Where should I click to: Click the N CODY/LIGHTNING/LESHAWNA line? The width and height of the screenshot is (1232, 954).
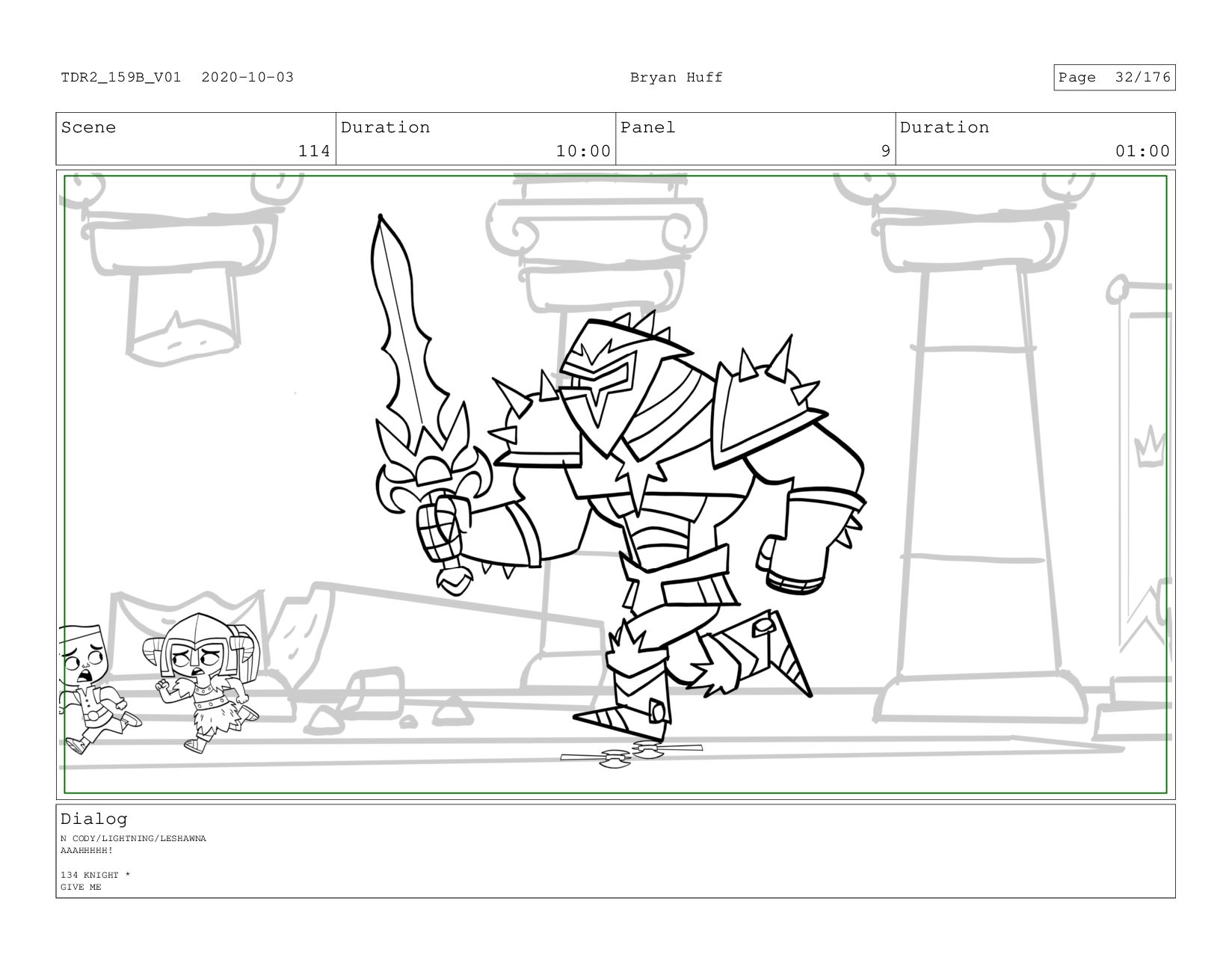(133, 838)
